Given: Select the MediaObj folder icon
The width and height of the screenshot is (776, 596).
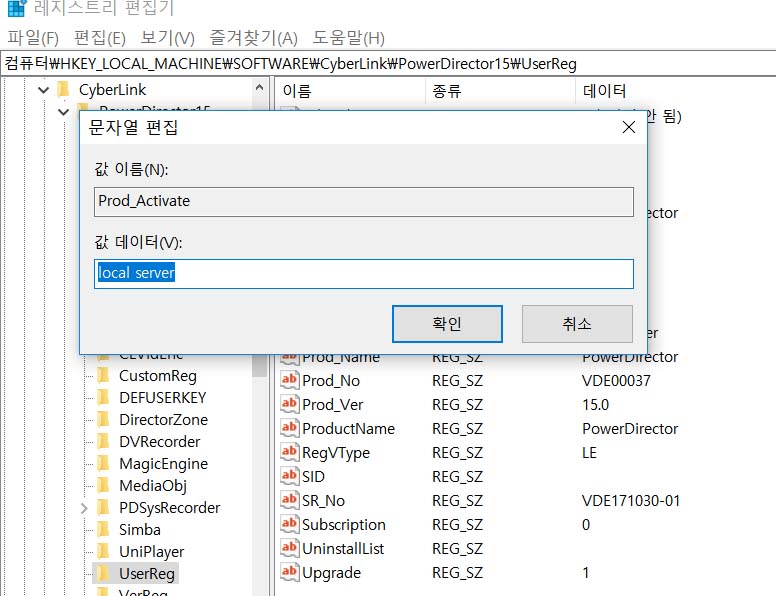Looking at the screenshot, I should (x=103, y=485).
